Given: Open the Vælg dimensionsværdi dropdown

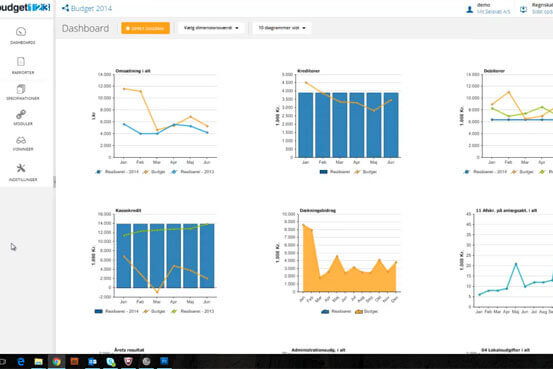Looking at the screenshot, I should pyautogui.click(x=211, y=28).
